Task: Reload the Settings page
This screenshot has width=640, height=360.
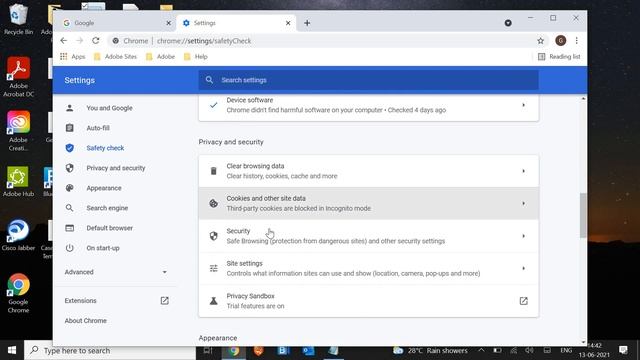Action: click(x=96, y=40)
